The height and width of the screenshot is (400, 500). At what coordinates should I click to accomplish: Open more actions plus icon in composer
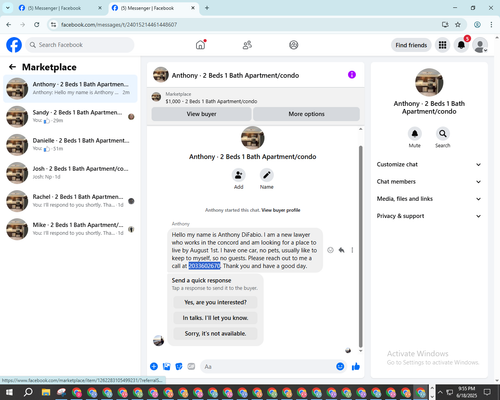click(154, 367)
